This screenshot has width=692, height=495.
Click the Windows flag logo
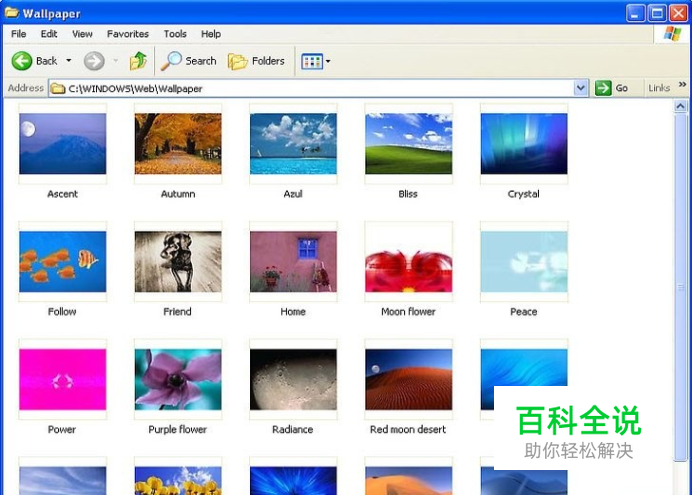click(672, 34)
